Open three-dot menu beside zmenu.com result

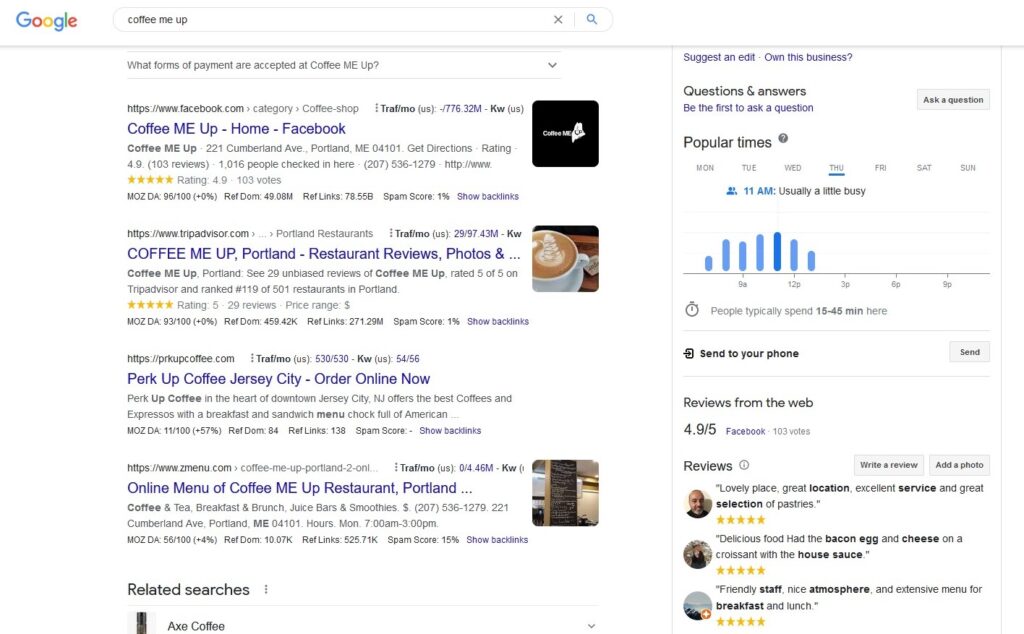[396, 468]
